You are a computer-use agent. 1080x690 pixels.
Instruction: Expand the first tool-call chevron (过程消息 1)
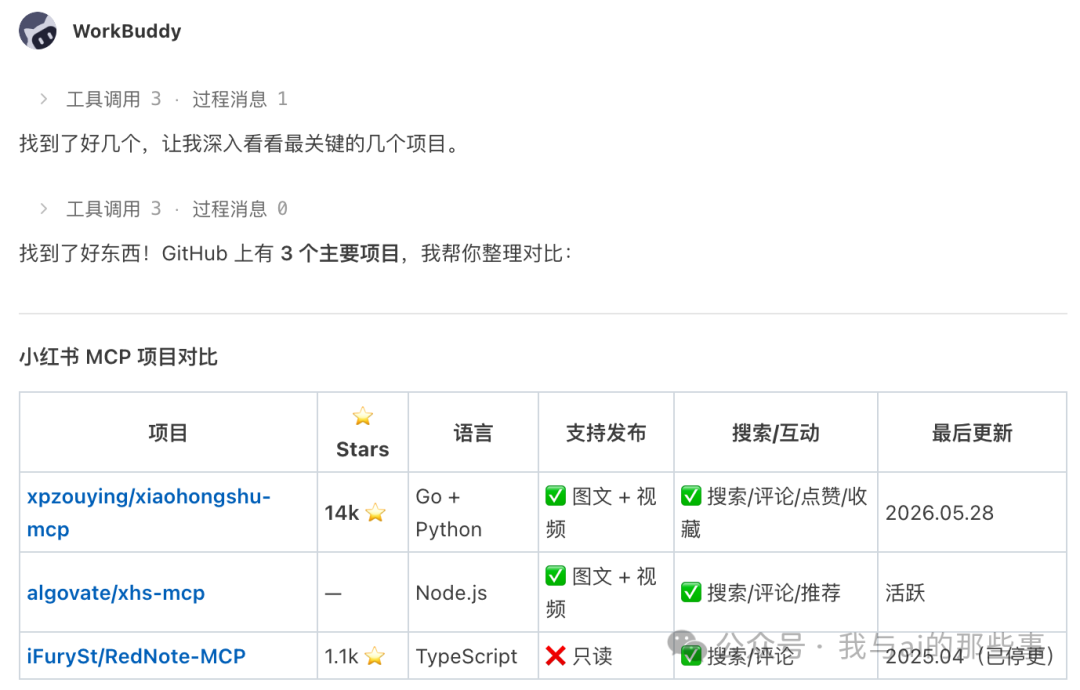pos(43,99)
